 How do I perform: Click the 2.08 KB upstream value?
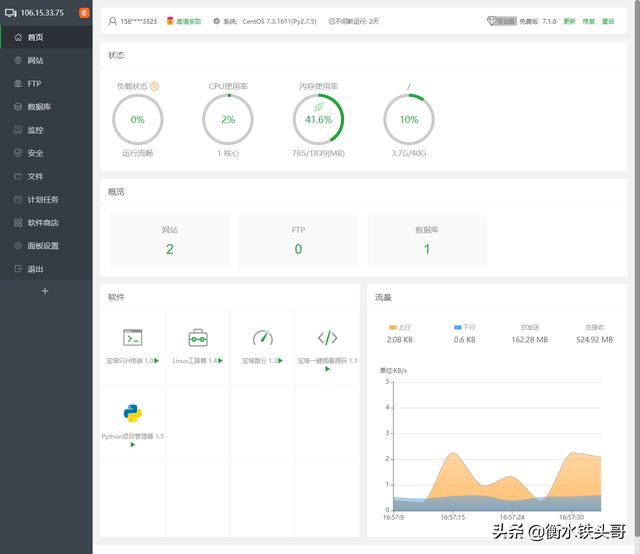400,340
